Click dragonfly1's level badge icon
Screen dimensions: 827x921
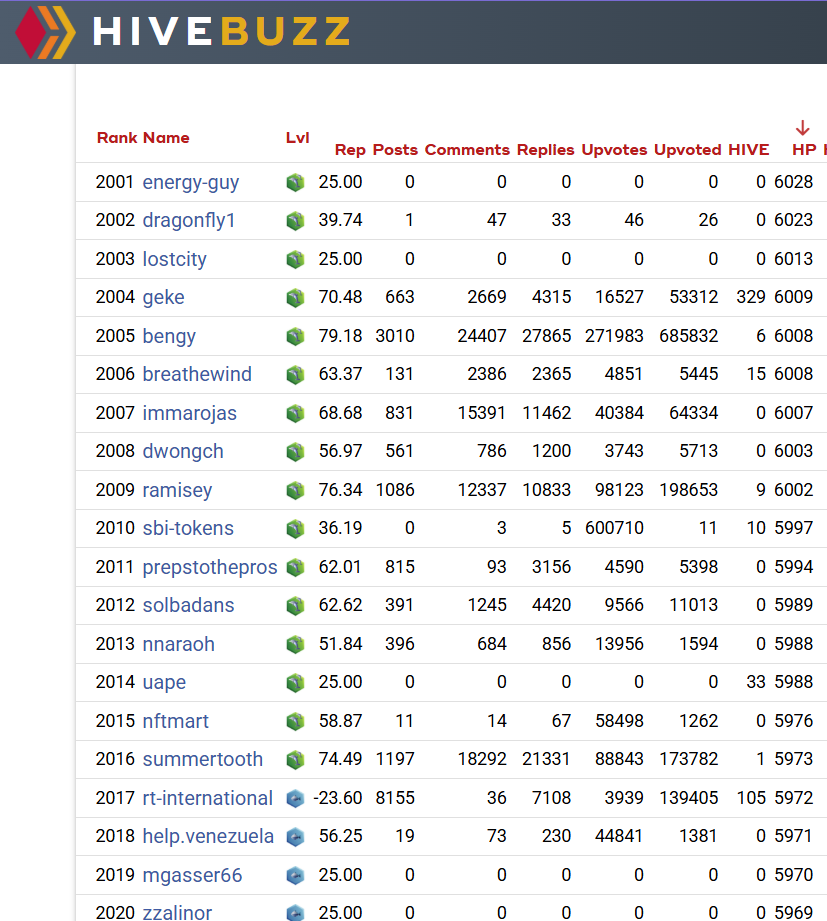click(295, 221)
